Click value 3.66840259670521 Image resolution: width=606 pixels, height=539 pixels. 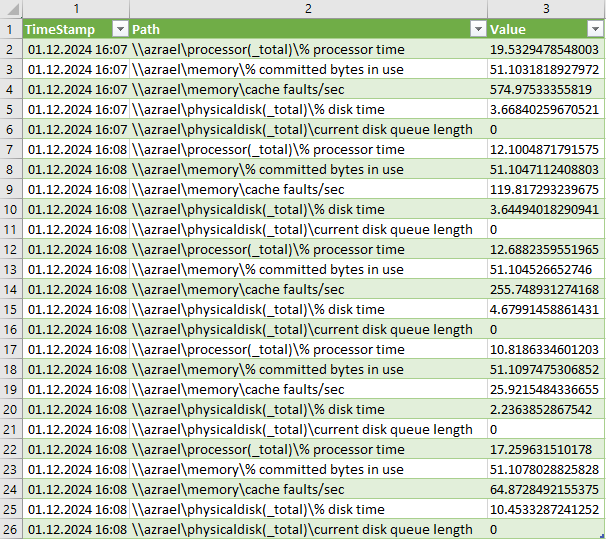(544, 110)
